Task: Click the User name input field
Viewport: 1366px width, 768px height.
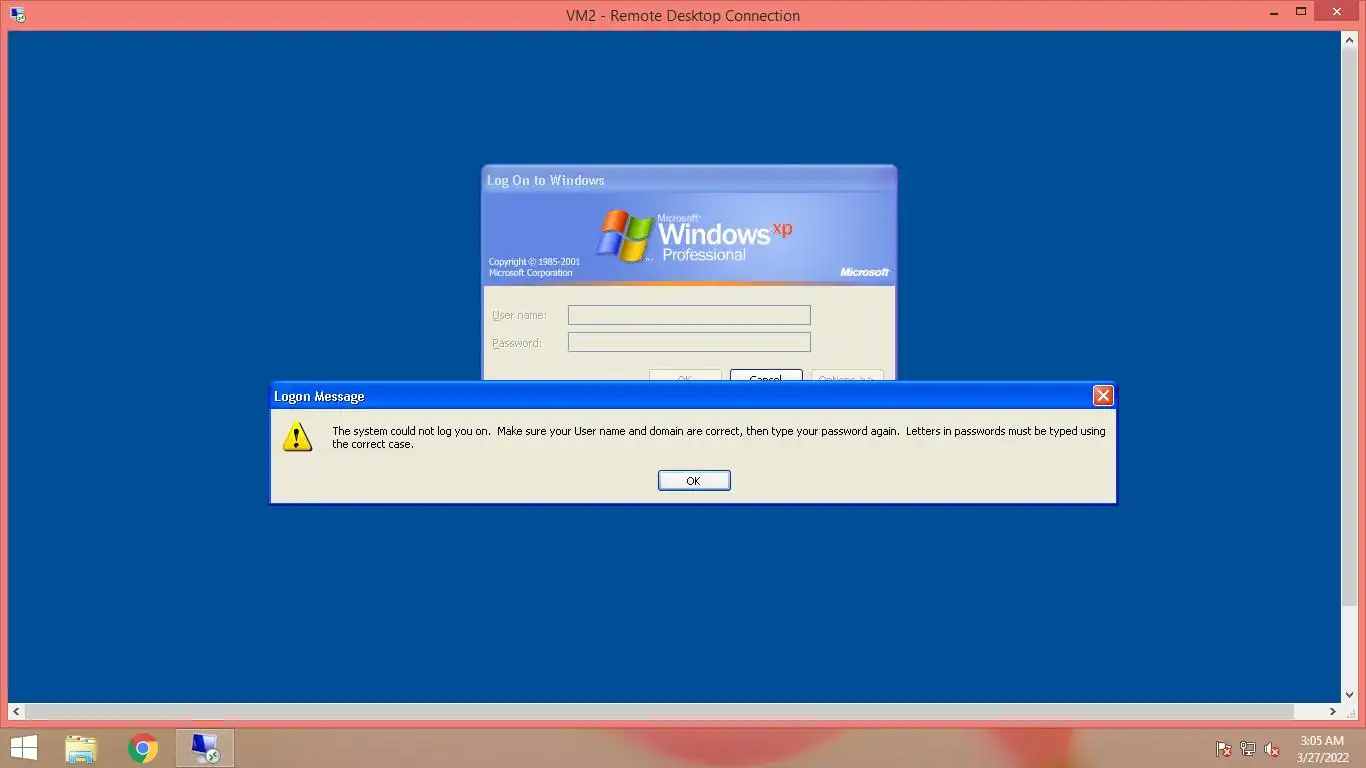Action: [689, 315]
